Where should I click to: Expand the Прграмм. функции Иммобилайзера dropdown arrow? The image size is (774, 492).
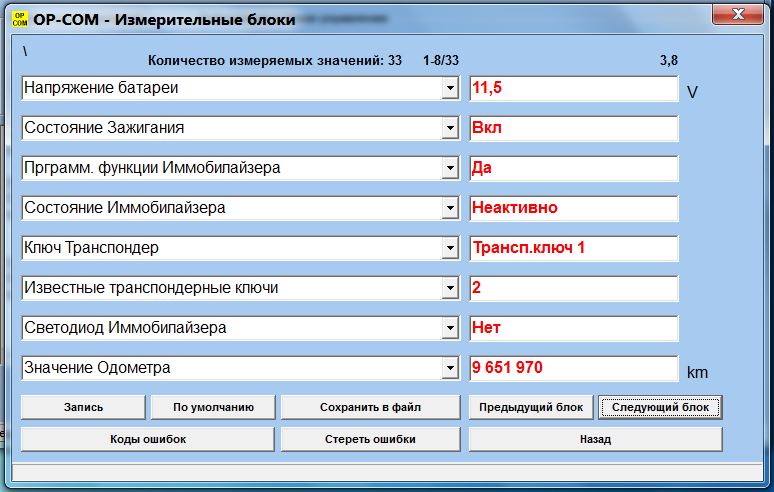tap(450, 168)
